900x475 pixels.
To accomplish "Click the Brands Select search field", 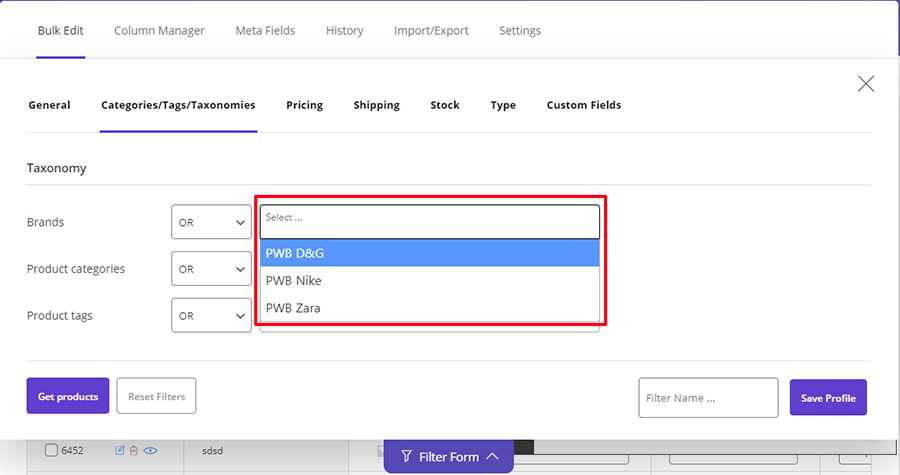I will click(x=429, y=221).
